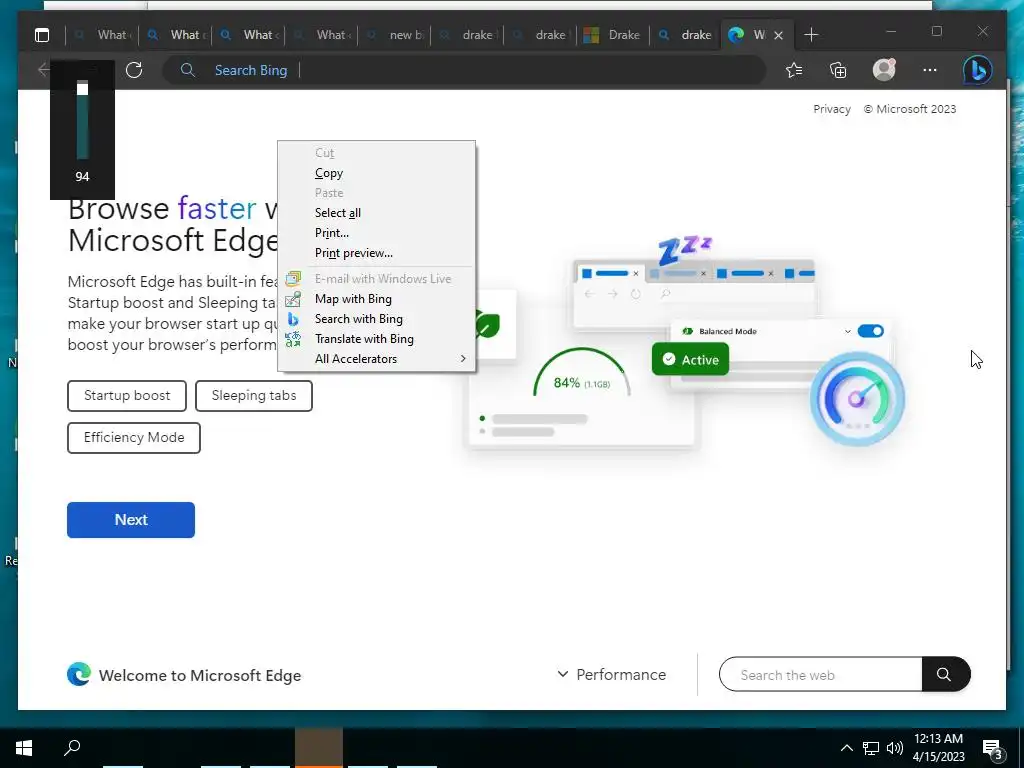This screenshot has width=1024, height=768.
Task: Show hidden system tray icons
Action: 846,748
